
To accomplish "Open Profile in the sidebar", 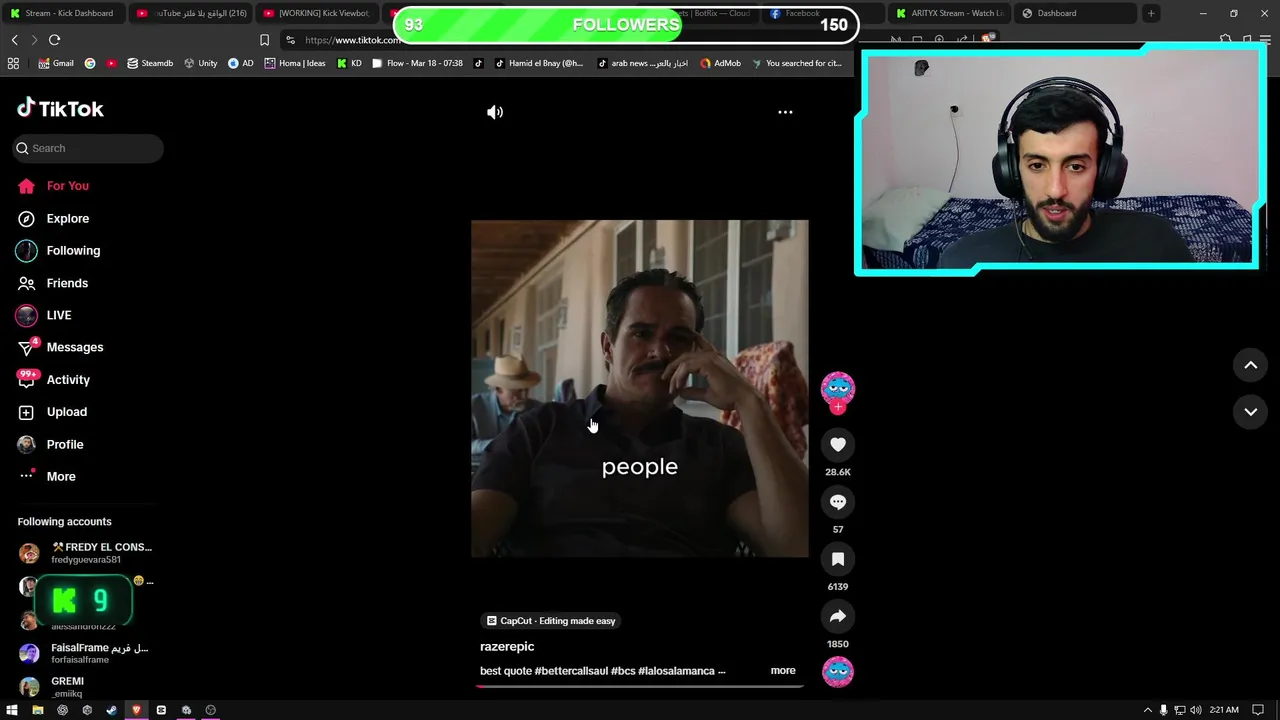I will [66, 444].
